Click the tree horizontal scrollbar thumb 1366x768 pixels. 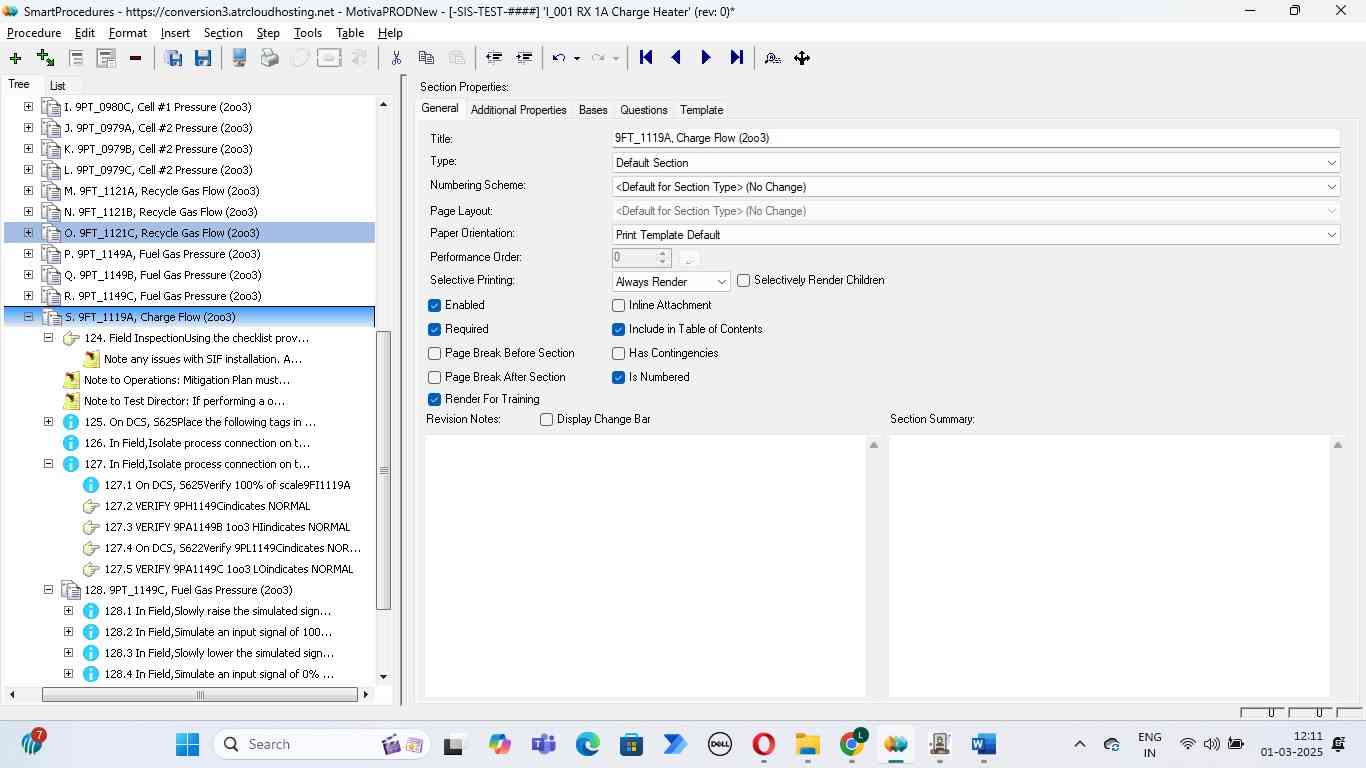200,695
